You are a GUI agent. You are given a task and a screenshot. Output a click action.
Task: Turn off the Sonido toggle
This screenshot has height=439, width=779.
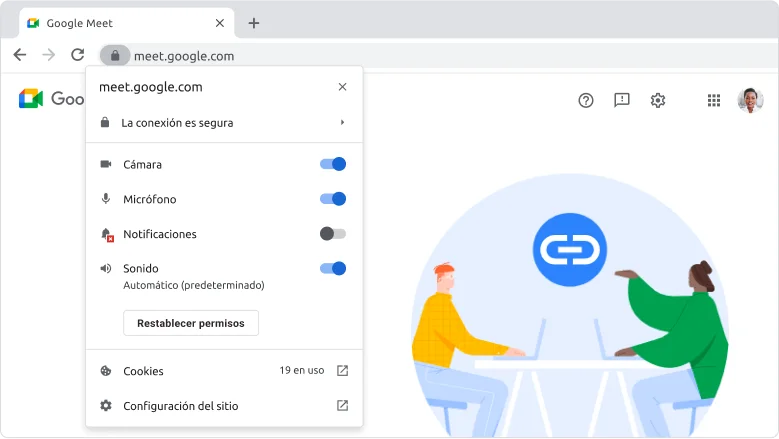[x=333, y=269]
